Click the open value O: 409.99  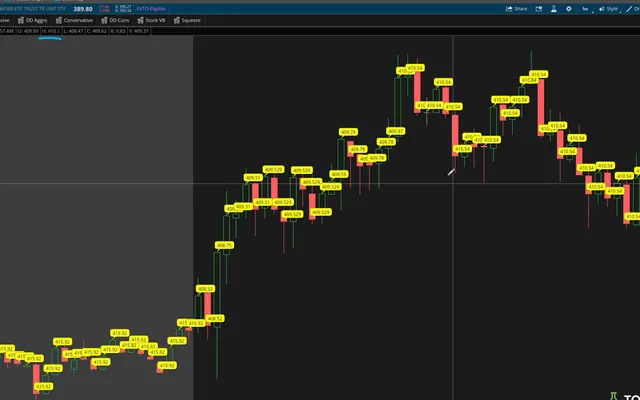(28, 31)
